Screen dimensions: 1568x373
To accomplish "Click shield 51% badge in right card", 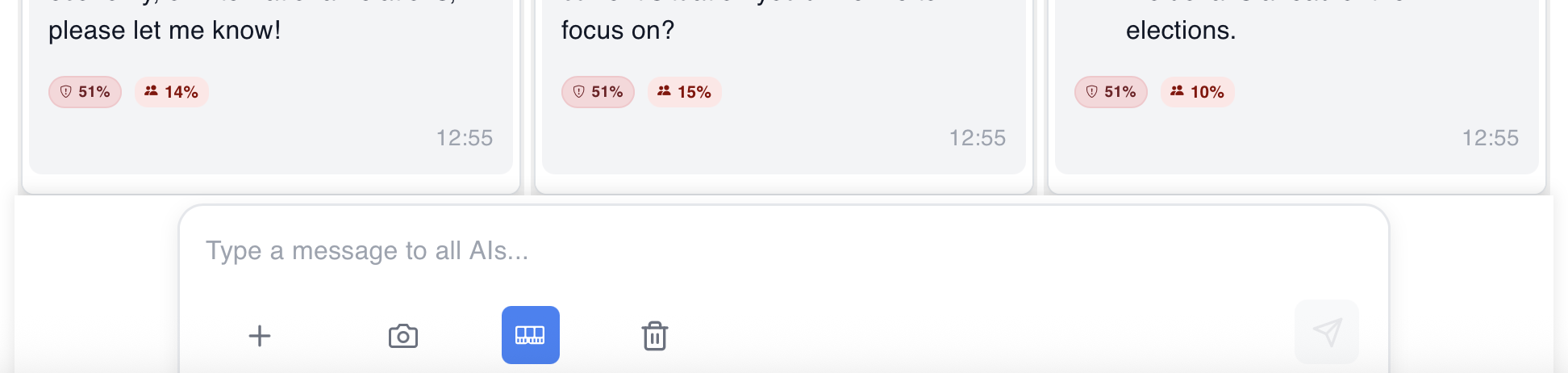I will pos(1111,92).
